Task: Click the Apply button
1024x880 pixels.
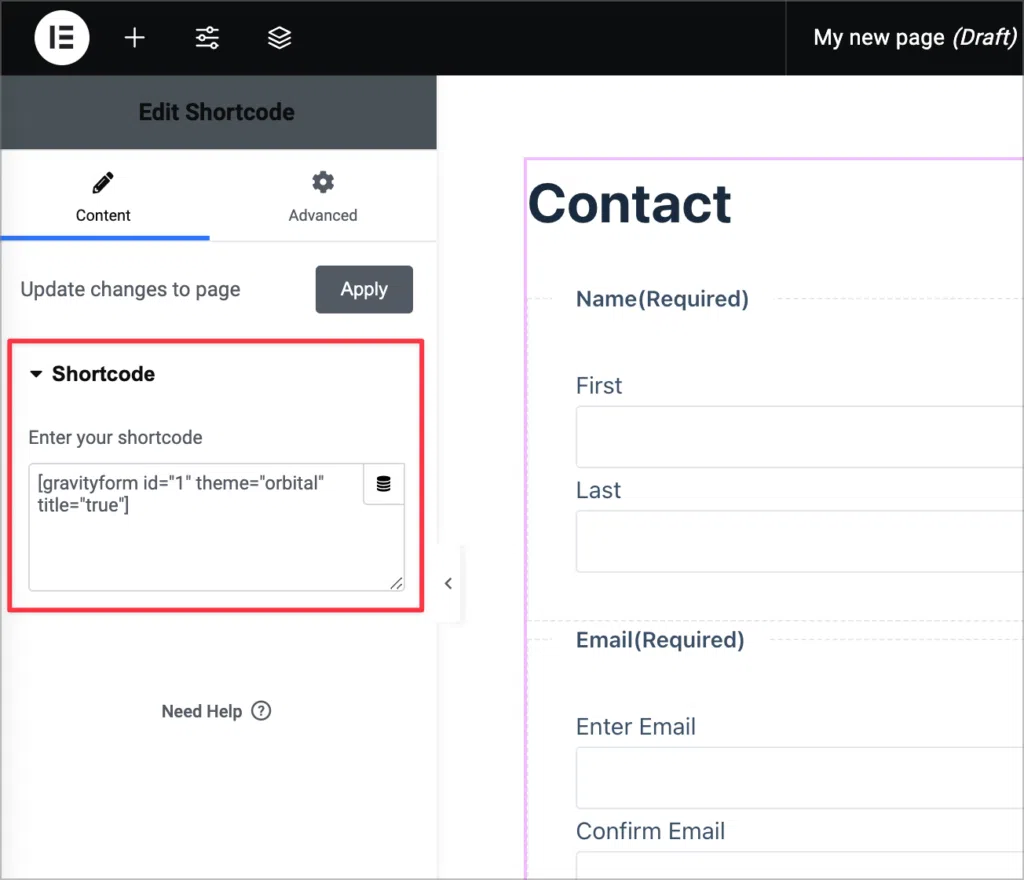Action: [x=364, y=289]
